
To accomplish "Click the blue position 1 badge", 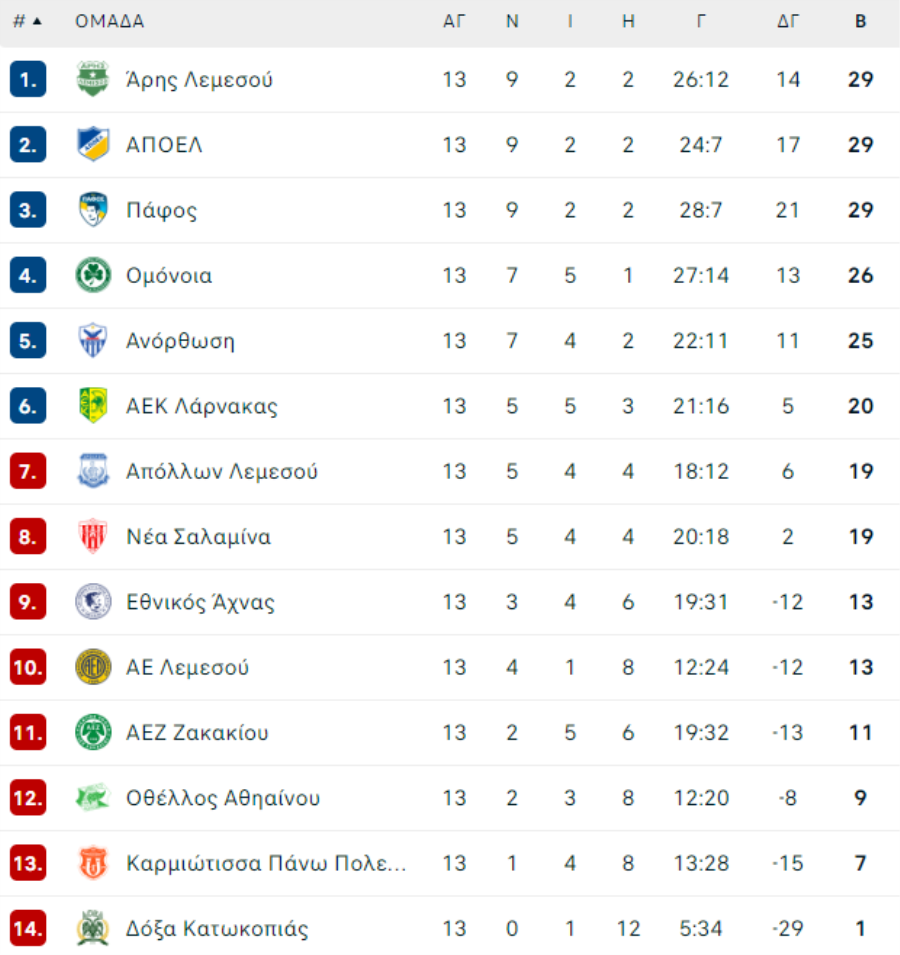I will [28, 79].
